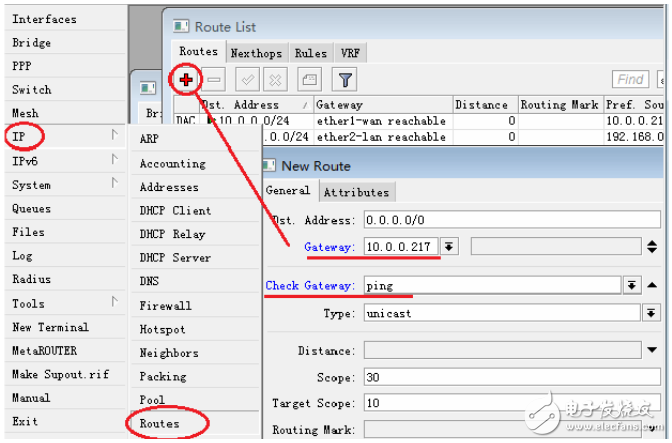This screenshot has height=443, width=672.
Task: Collapse Check Gateway with the up arrow
Action: click(652, 286)
